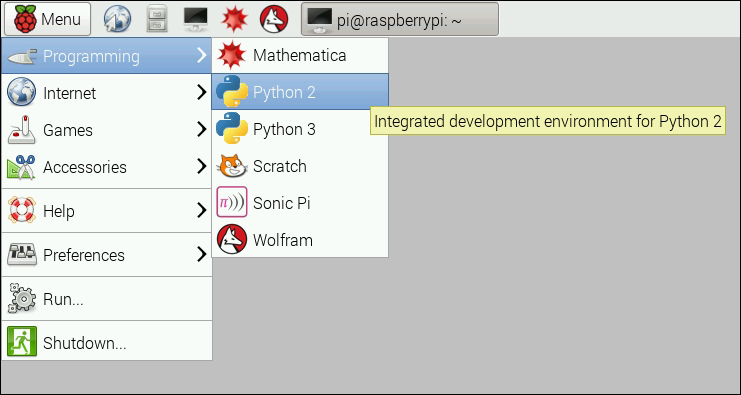Click the Mathematica red spiky icon in the submenu
The height and width of the screenshot is (395, 741).
pyautogui.click(x=232, y=55)
